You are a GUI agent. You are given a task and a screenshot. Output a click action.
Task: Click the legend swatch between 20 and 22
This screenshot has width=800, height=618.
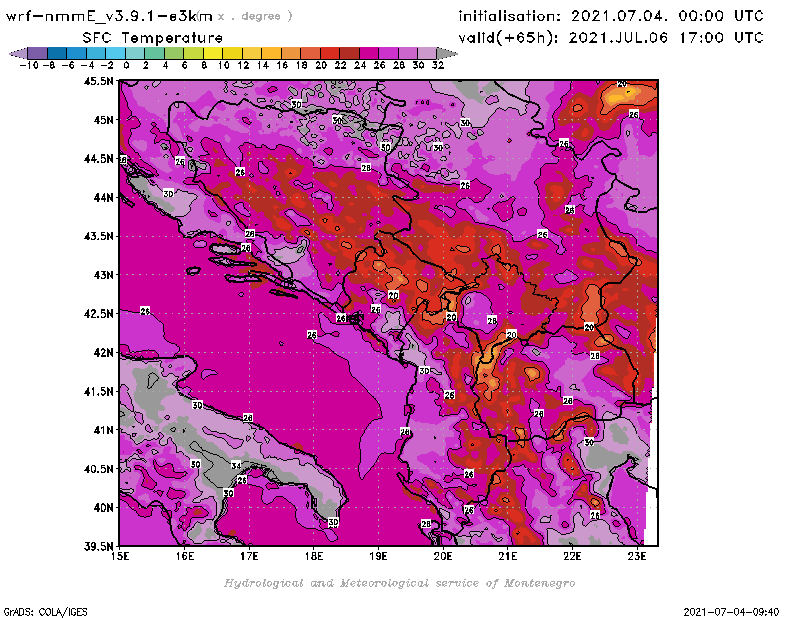[330, 53]
